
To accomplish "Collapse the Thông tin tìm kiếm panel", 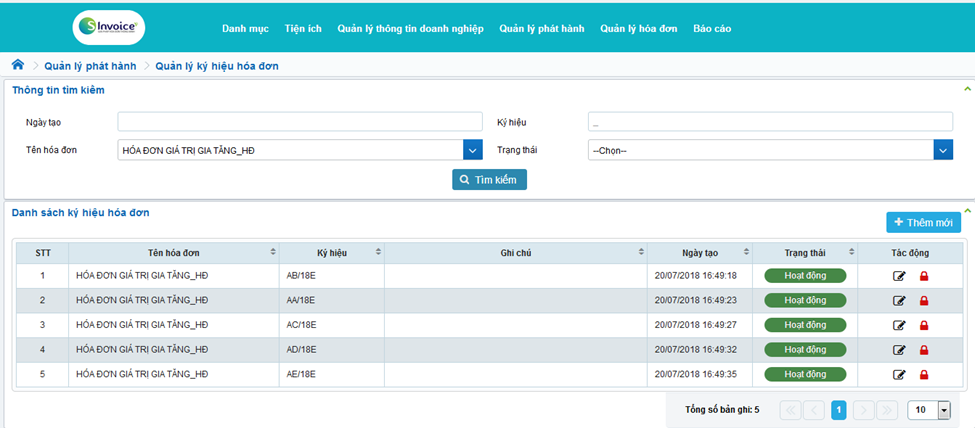I will point(966,89).
